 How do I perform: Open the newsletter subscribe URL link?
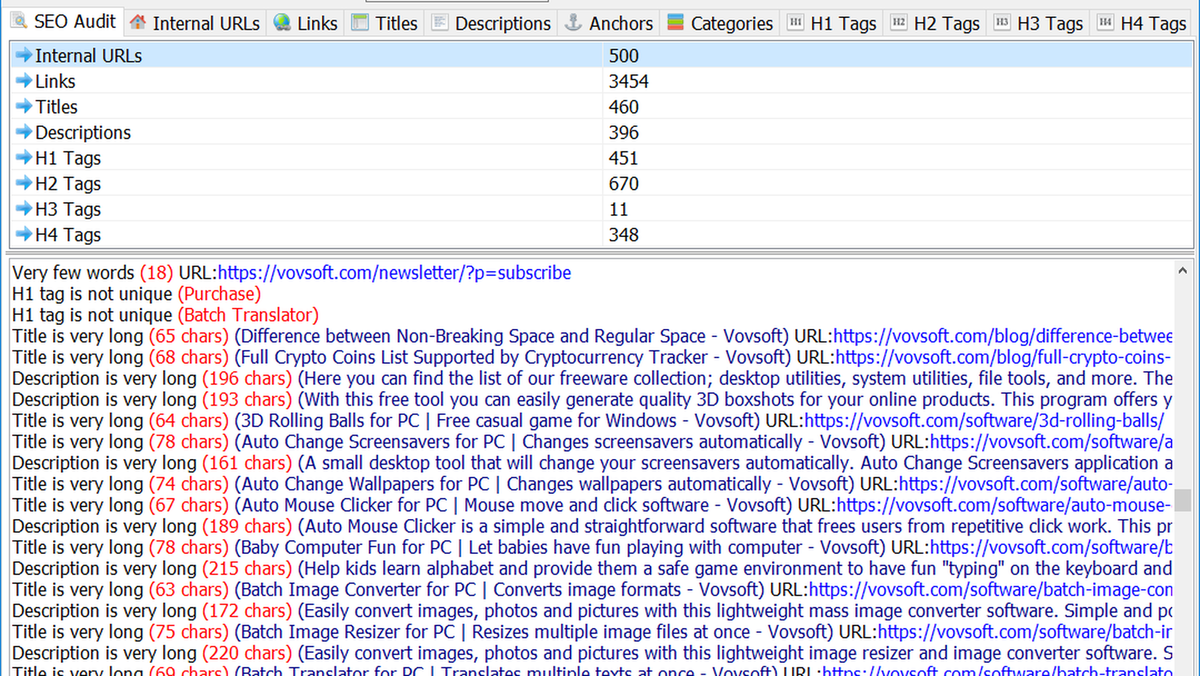394,273
